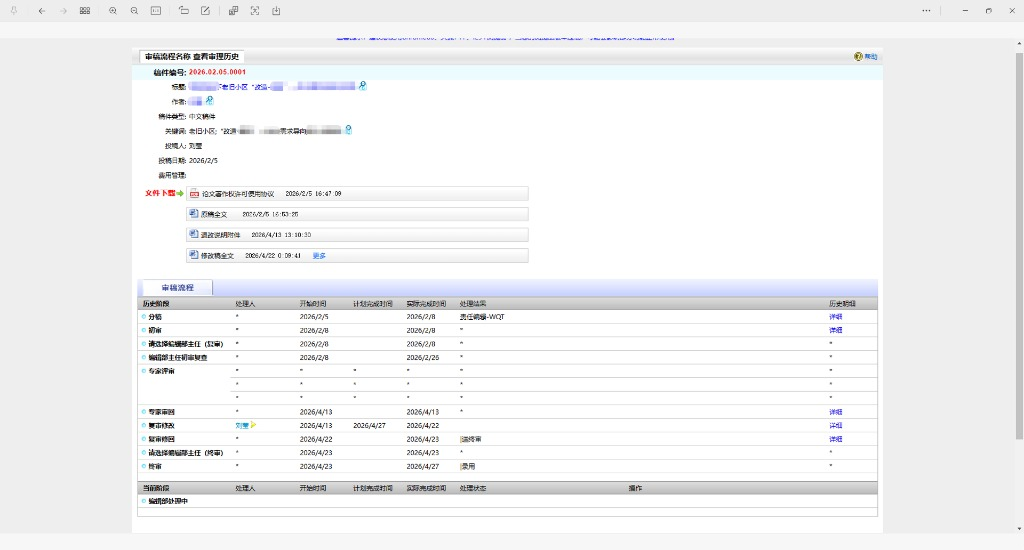Click 更多 next to 修改稿全文
Screen dimensions: 1024x550
coord(319,256)
